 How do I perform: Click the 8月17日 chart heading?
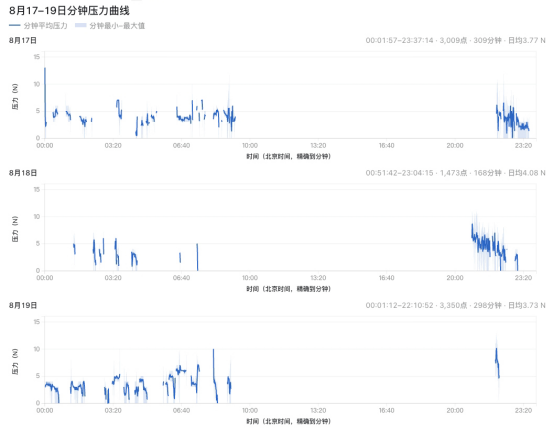pos(23,40)
